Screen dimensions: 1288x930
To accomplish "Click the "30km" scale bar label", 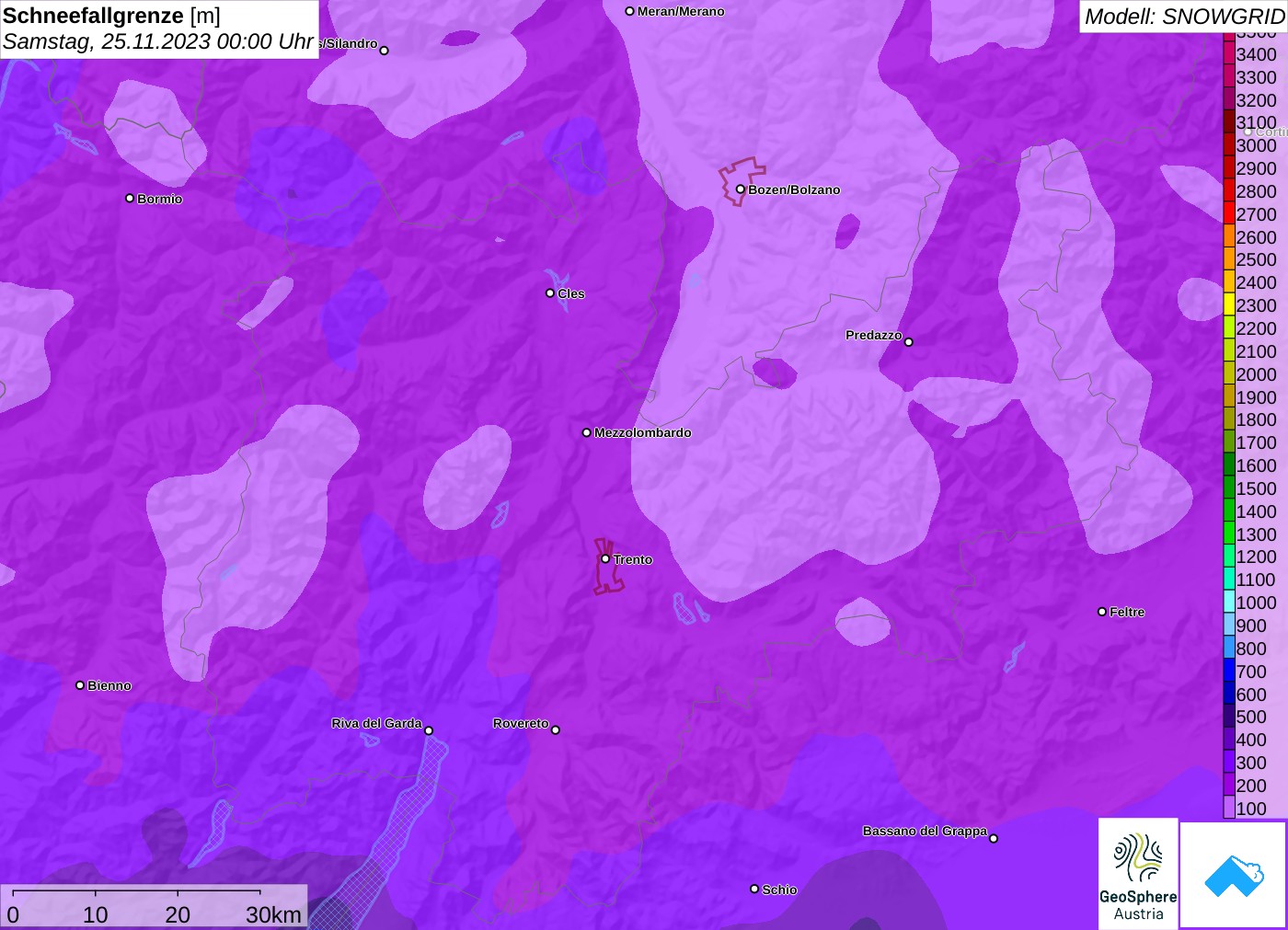I will coord(273,914).
